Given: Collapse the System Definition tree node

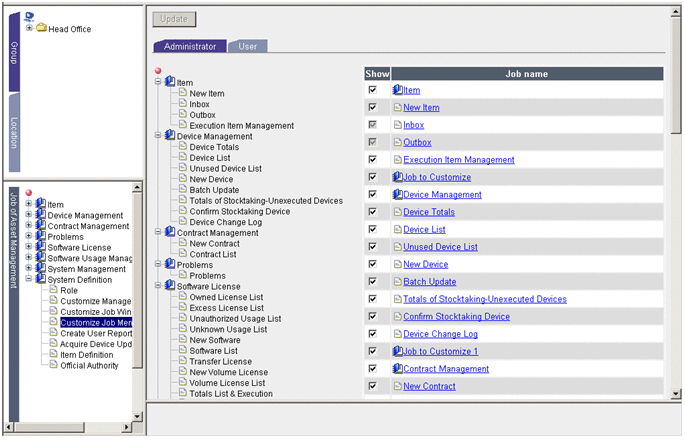Looking at the screenshot, I should coord(29,280).
